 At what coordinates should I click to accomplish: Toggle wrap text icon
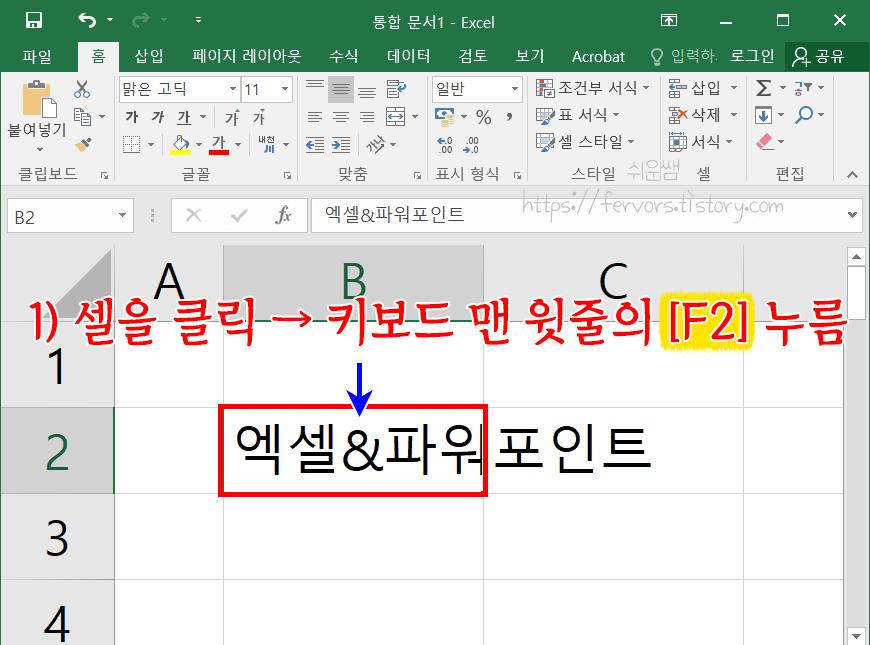click(x=396, y=89)
